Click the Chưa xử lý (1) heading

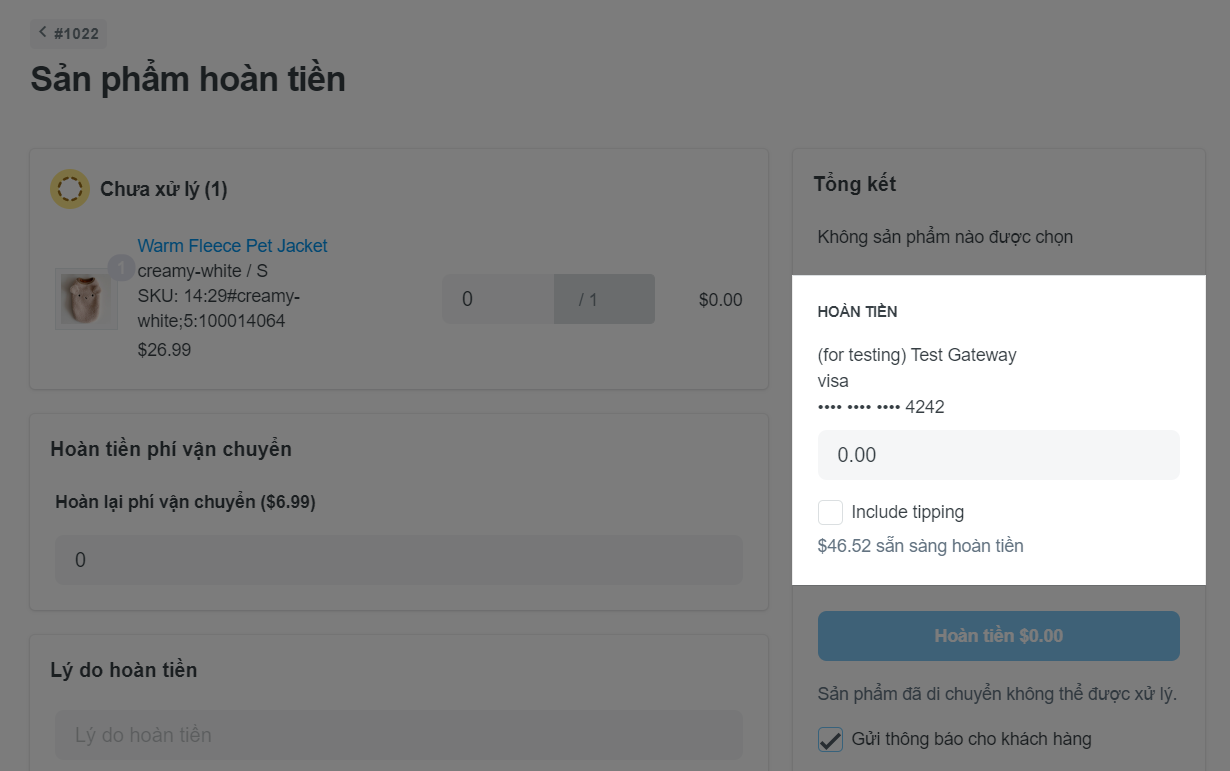coord(164,189)
